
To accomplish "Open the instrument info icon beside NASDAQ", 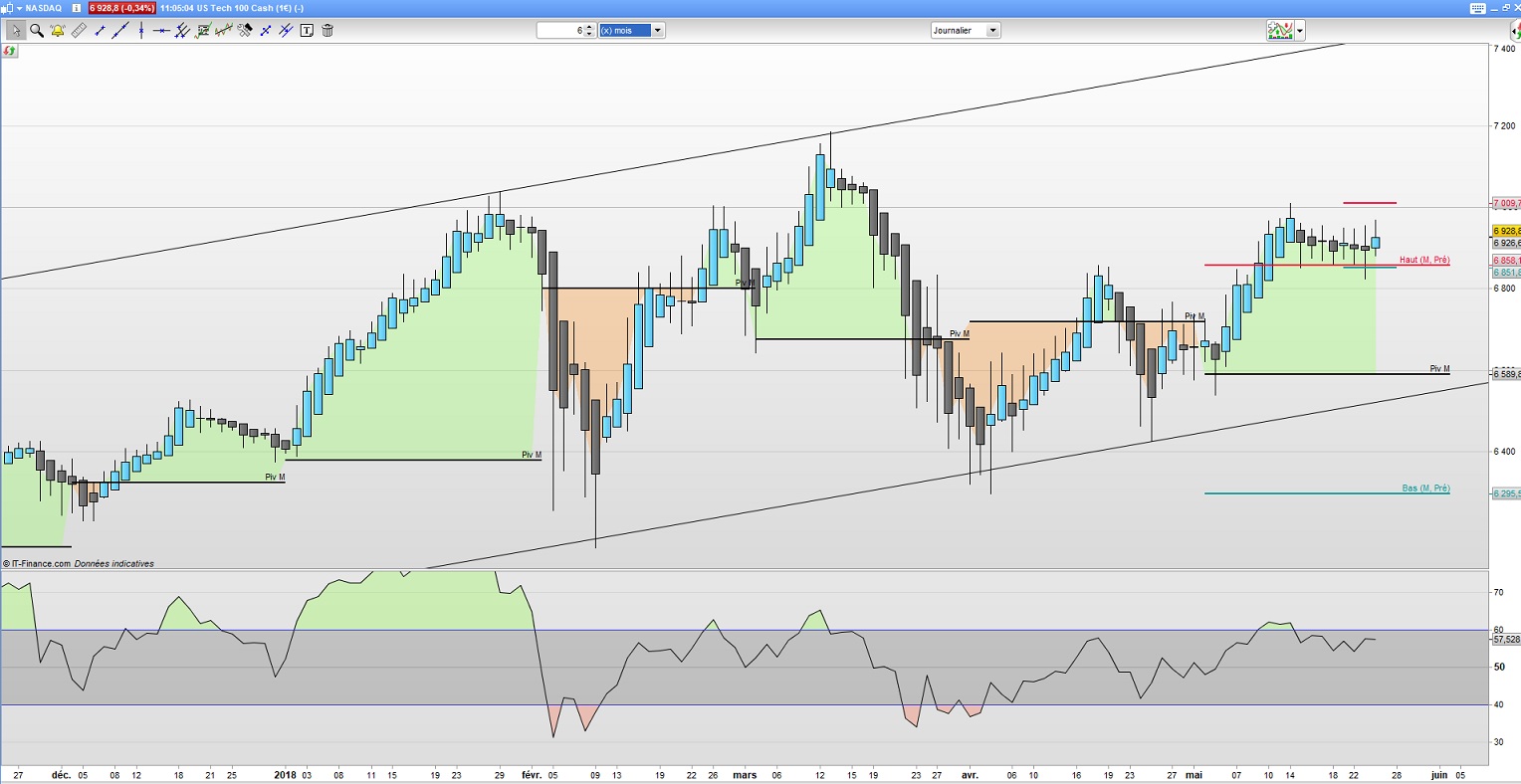I will (x=77, y=8).
